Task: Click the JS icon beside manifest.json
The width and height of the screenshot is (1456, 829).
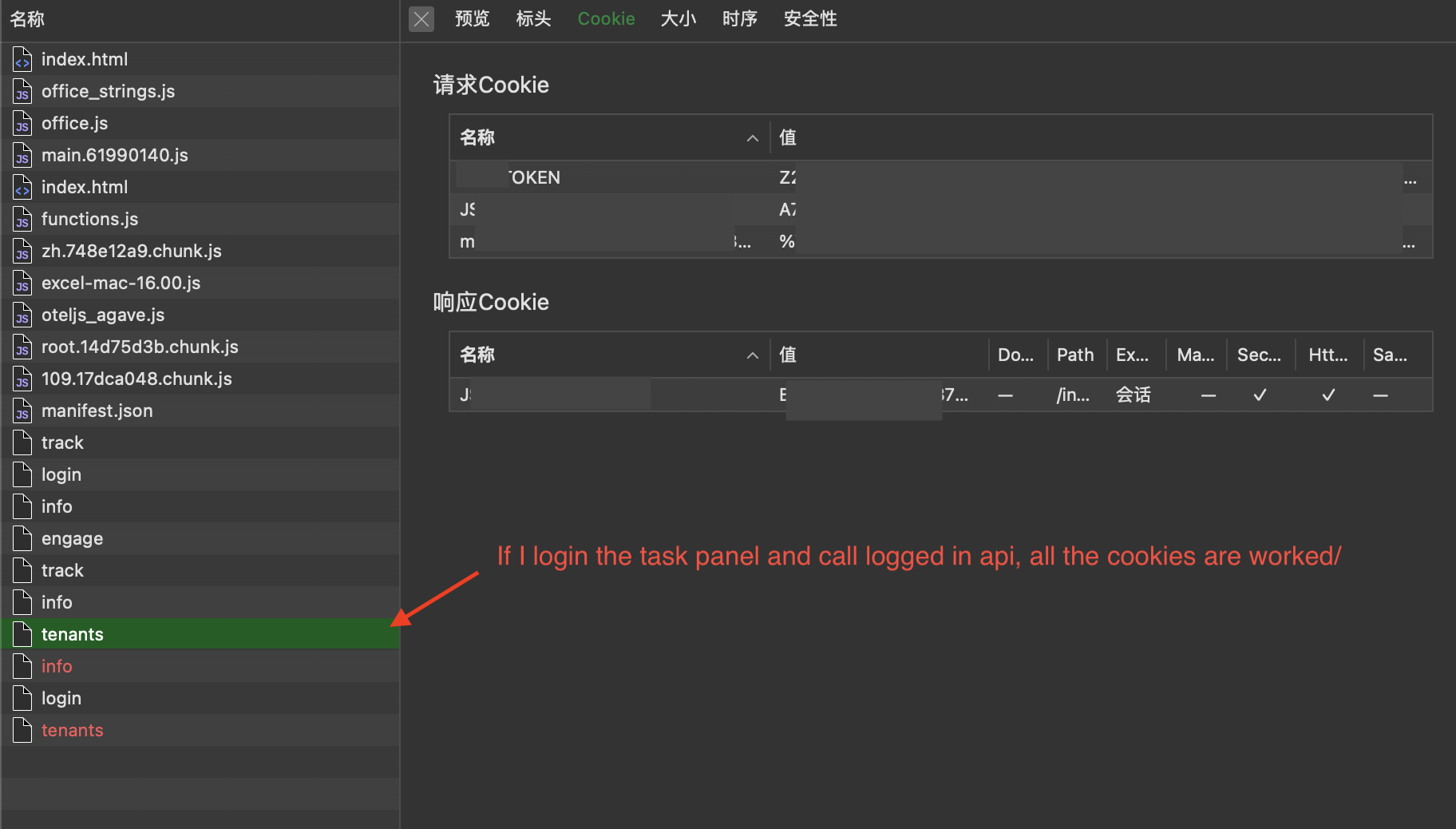Action: click(22, 411)
